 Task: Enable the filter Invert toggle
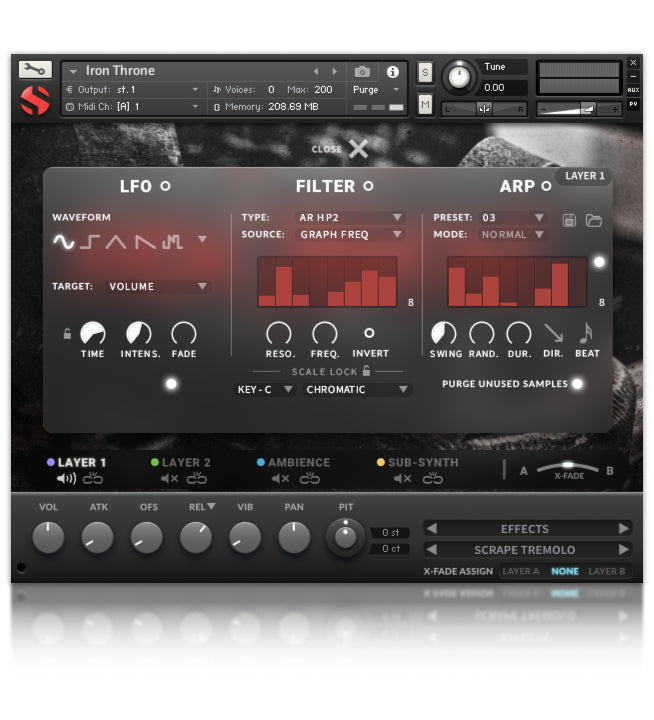[x=369, y=333]
